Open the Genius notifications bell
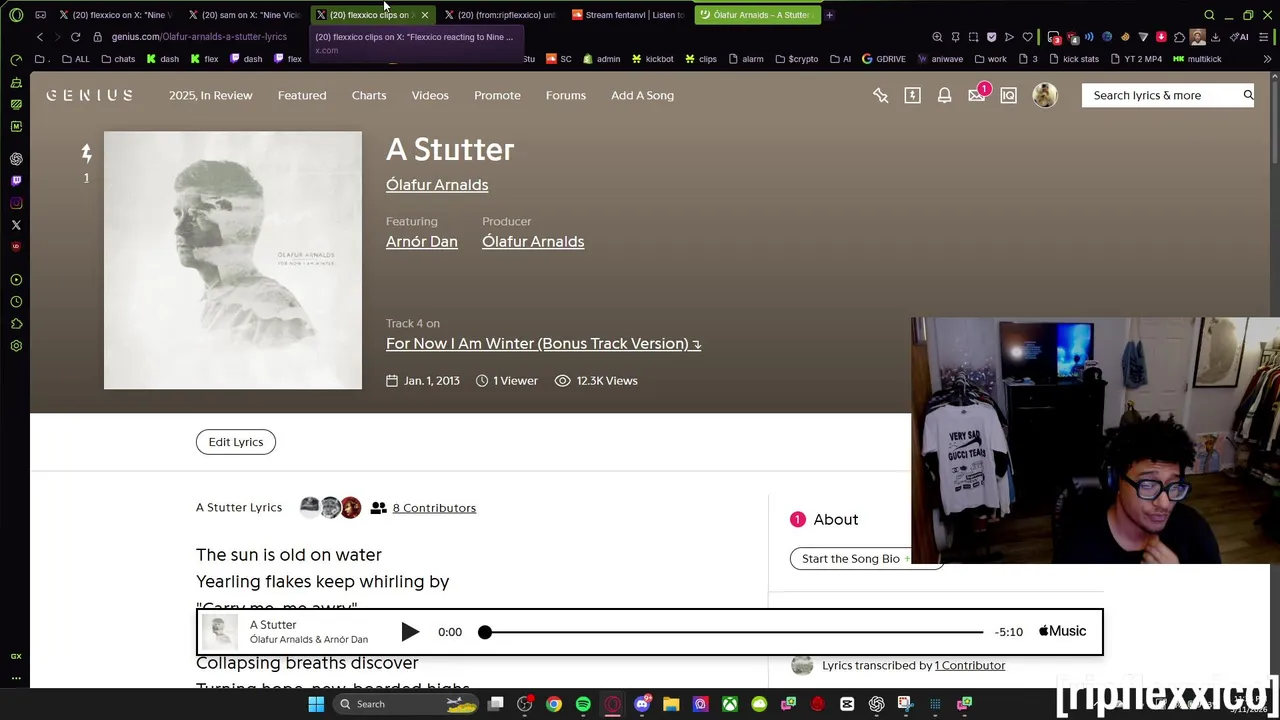The image size is (1280, 720). click(944, 95)
